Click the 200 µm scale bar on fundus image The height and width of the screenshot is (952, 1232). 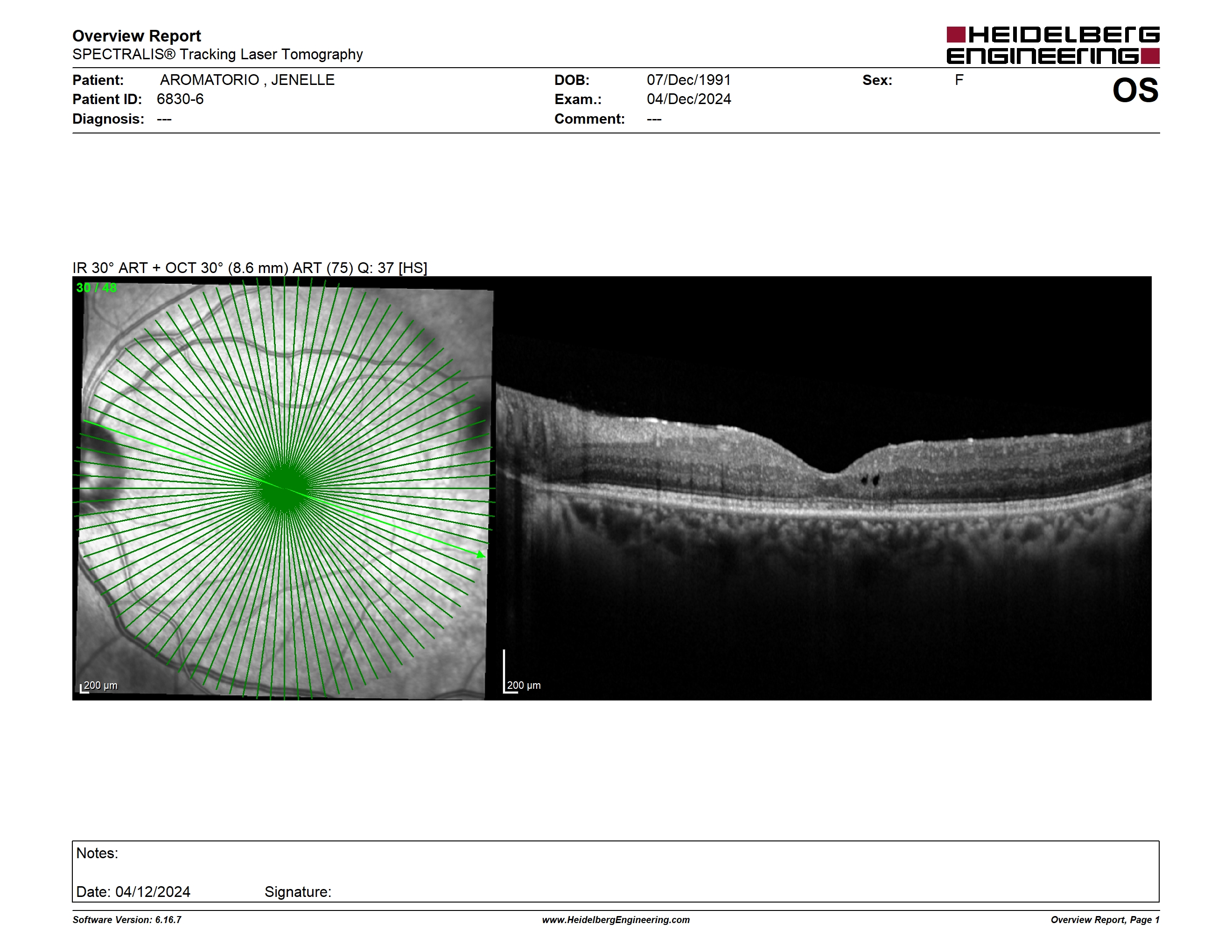[x=99, y=686]
